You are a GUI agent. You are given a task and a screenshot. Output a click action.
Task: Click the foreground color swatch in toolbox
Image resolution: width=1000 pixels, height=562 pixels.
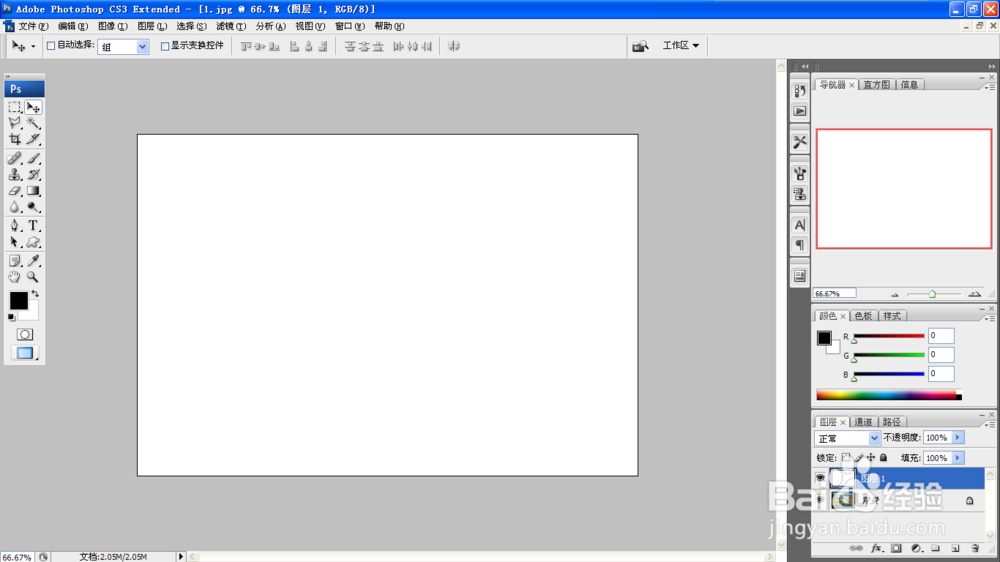point(18,300)
